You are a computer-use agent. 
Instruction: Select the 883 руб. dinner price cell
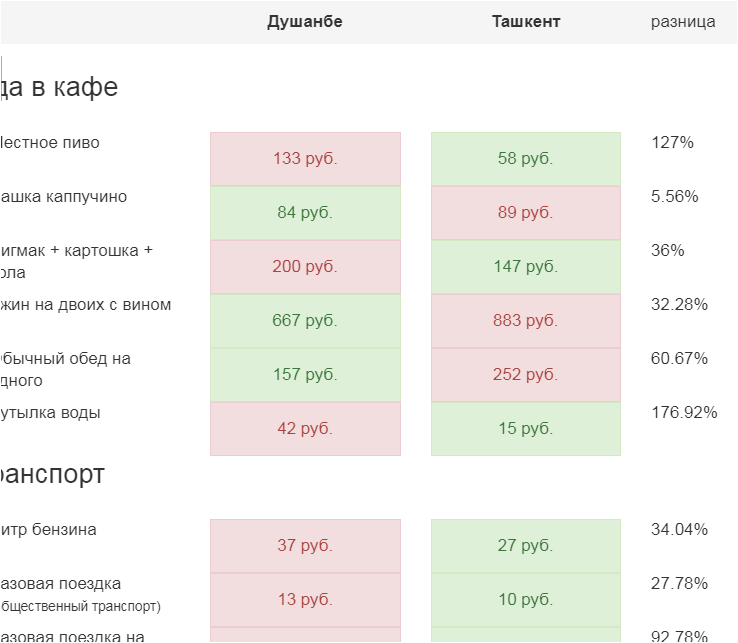pyautogui.click(x=526, y=321)
